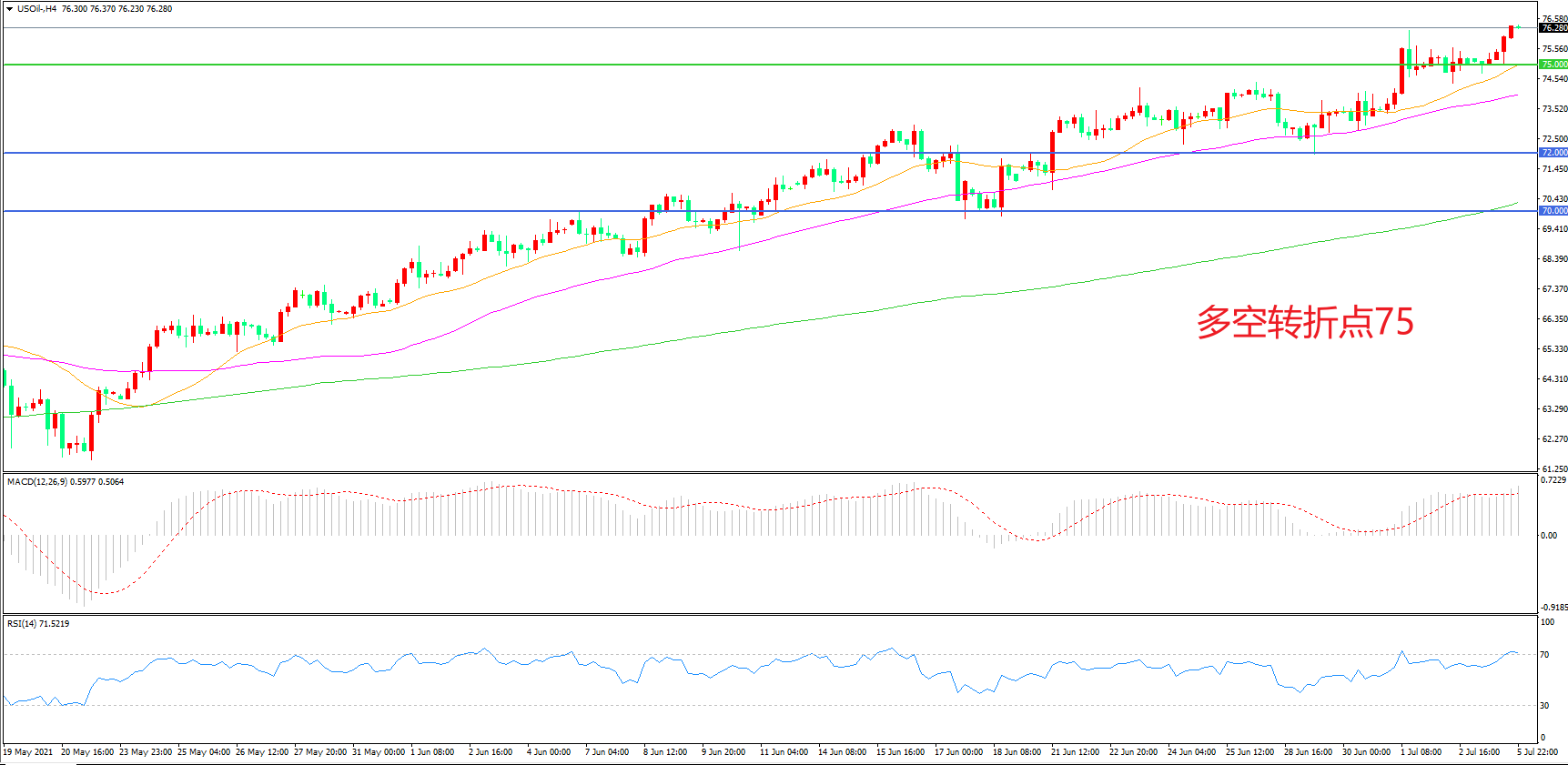The image size is (1568, 765).
Task: Click the black 76.280 current price tag
Action: [1553, 28]
